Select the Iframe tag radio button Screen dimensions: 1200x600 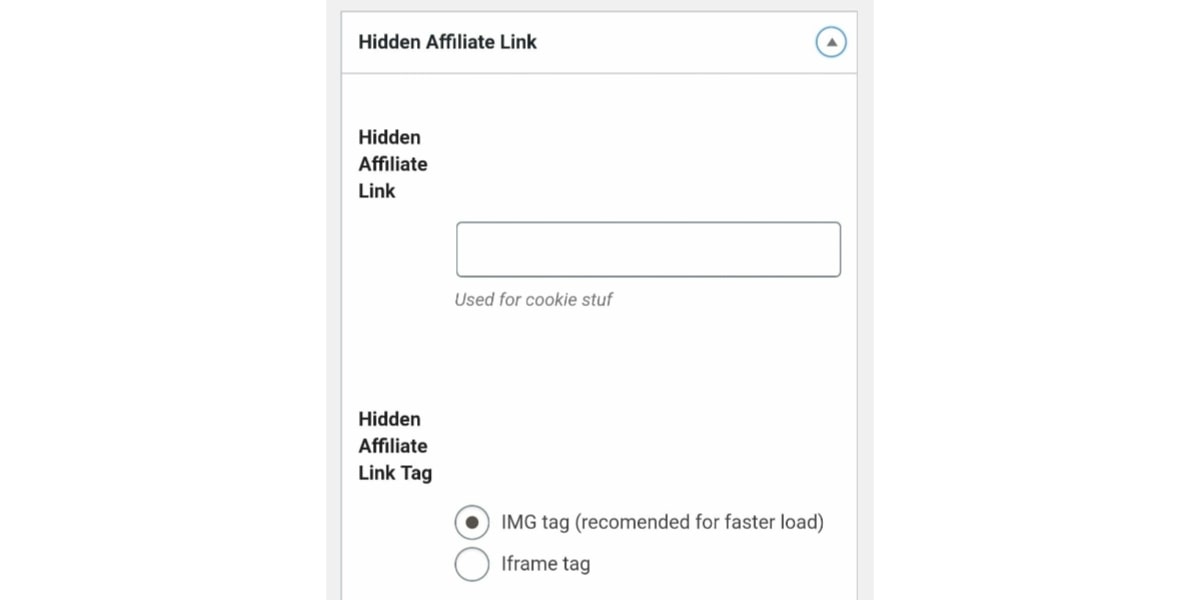(472, 564)
